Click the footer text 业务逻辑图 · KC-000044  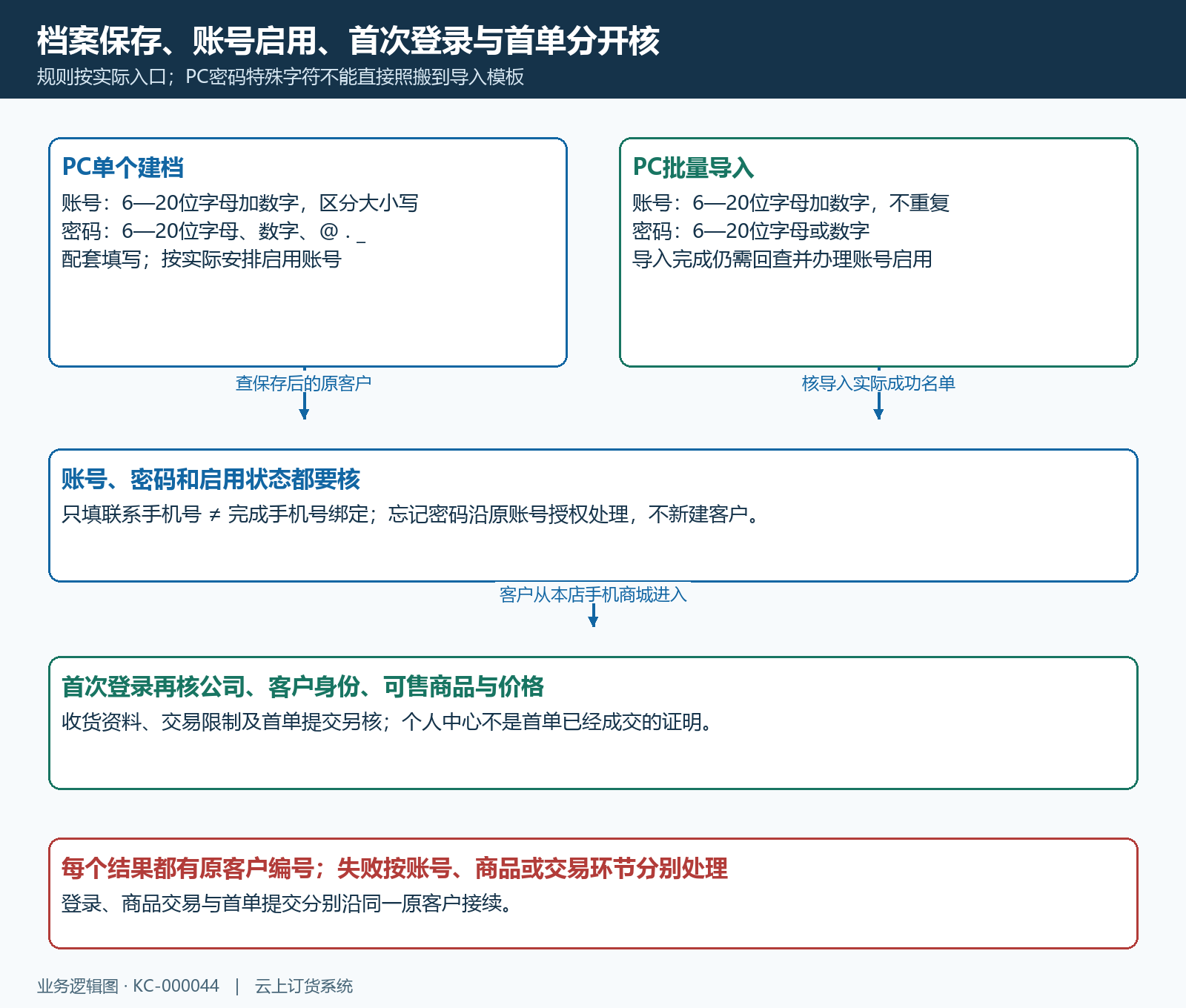click(x=128, y=987)
